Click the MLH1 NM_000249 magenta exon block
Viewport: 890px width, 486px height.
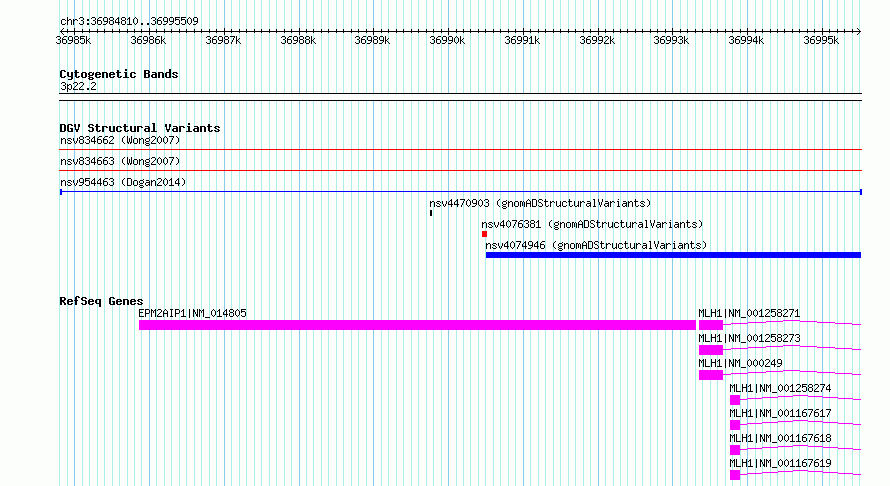(711, 375)
